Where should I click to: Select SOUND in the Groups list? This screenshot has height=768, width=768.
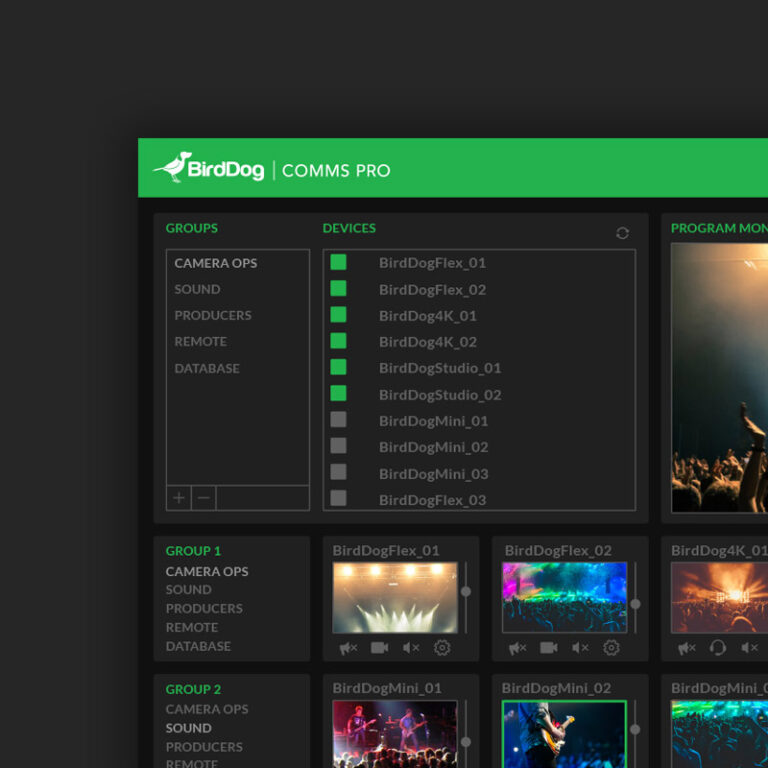tap(197, 289)
